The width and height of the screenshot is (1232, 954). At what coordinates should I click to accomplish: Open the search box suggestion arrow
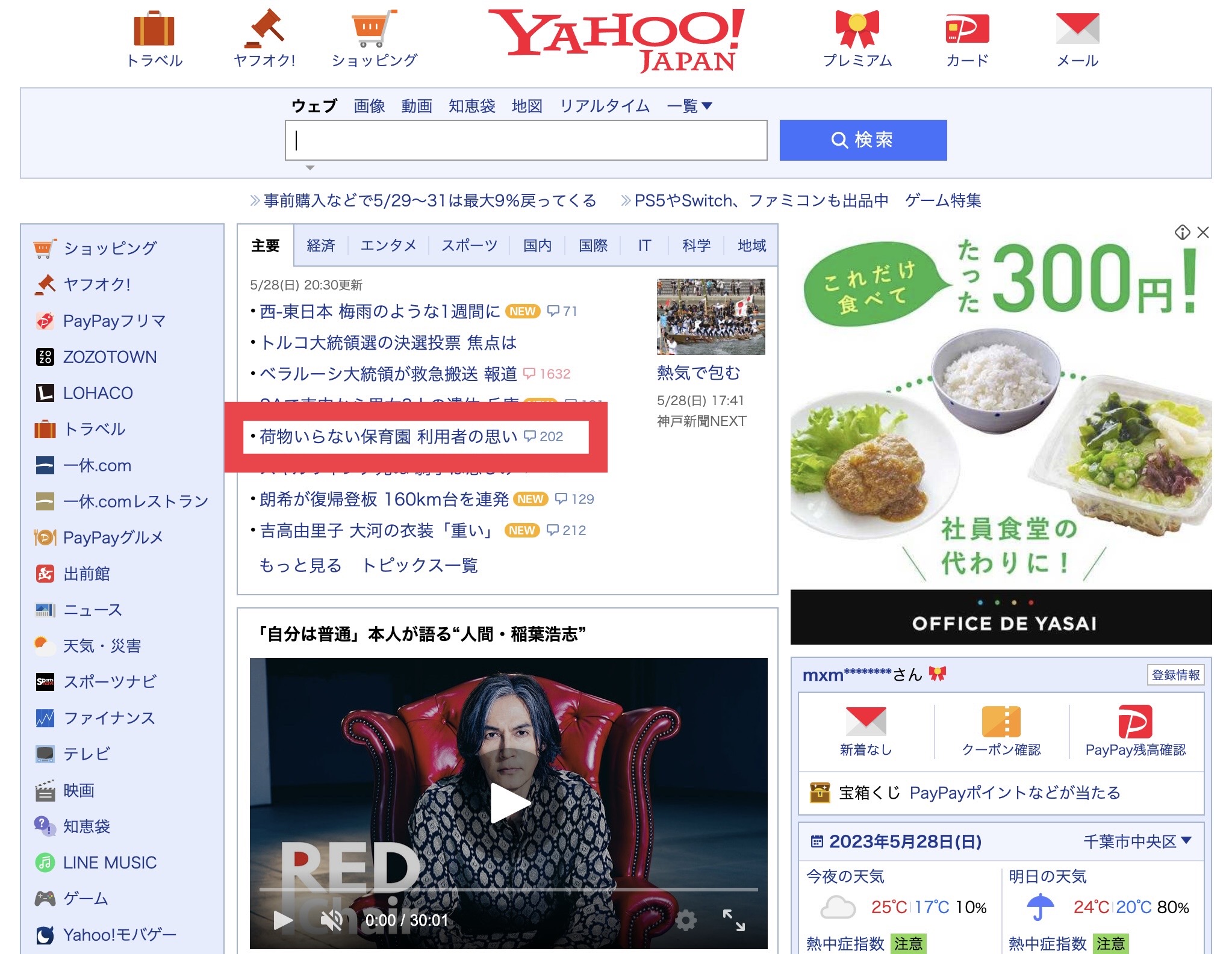click(x=310, y=168)
